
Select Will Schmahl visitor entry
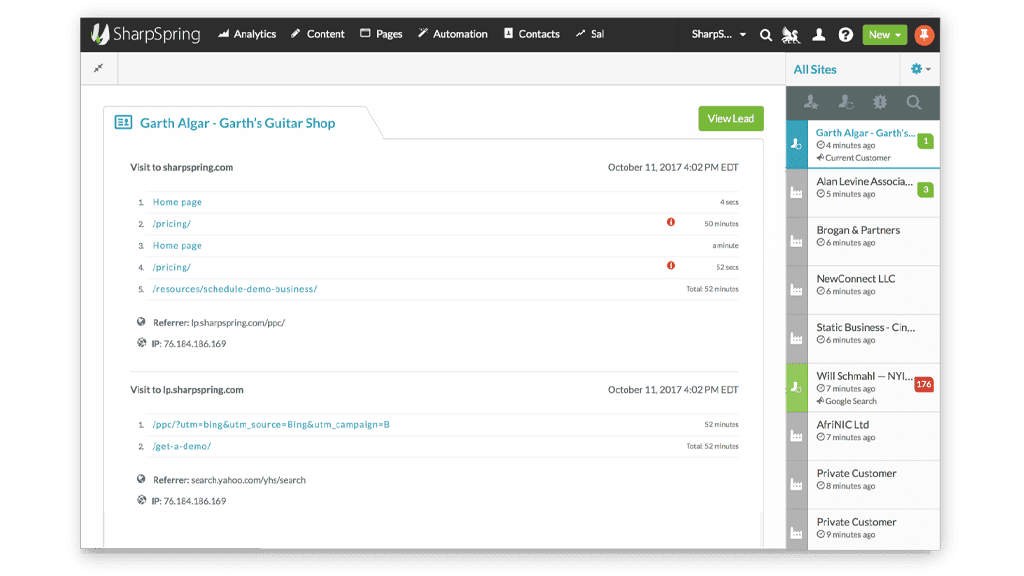click(863, 388)
